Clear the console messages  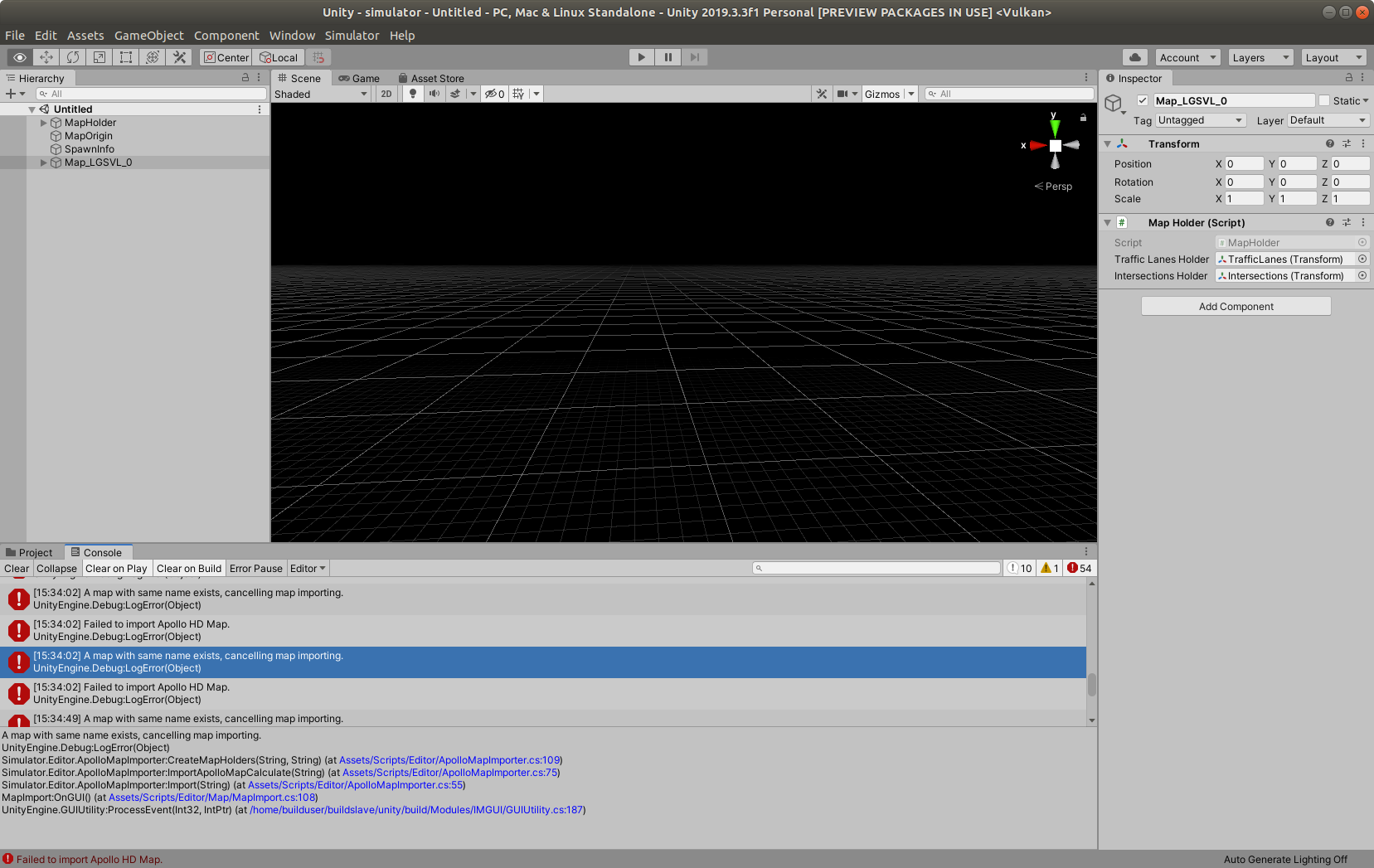point(16,568)
